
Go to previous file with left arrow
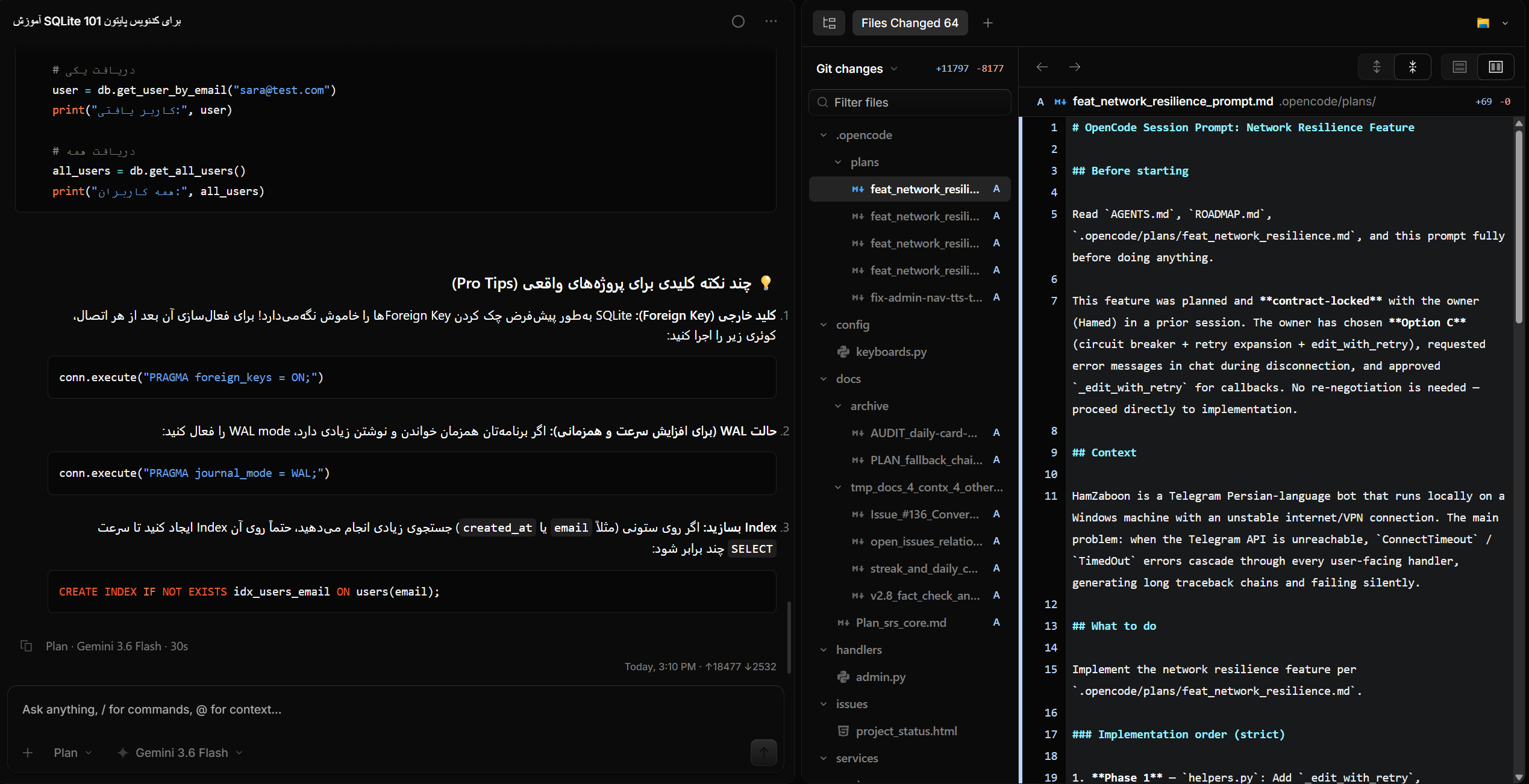tap(1042, 67)
